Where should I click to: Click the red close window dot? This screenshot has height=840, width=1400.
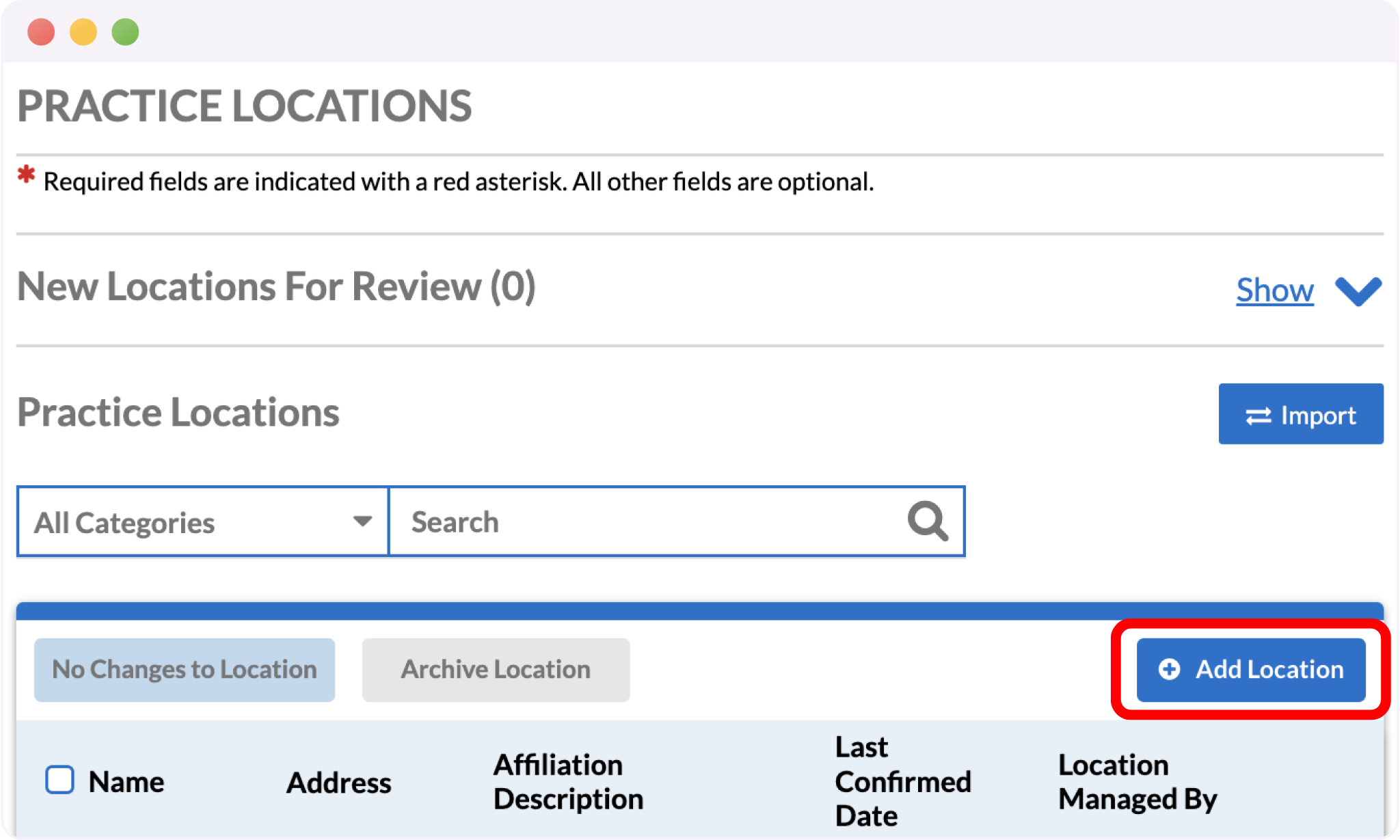[41, 32]
